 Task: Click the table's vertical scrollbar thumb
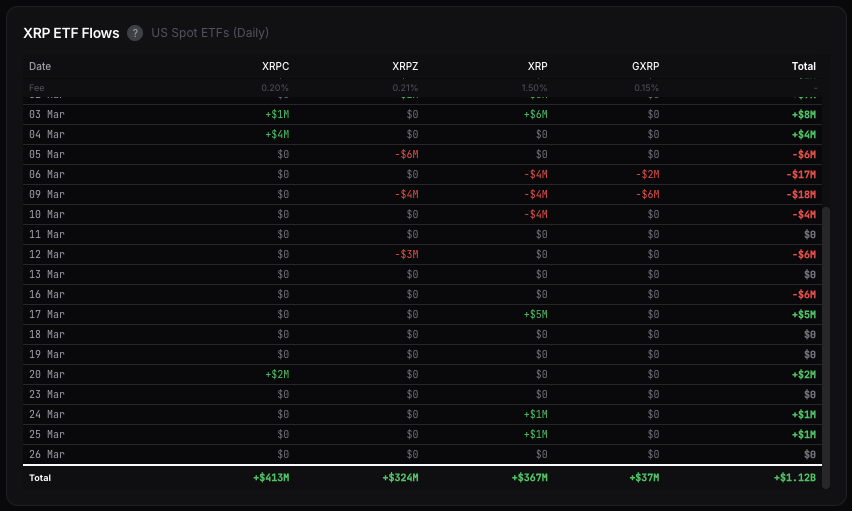pos(826,347)
